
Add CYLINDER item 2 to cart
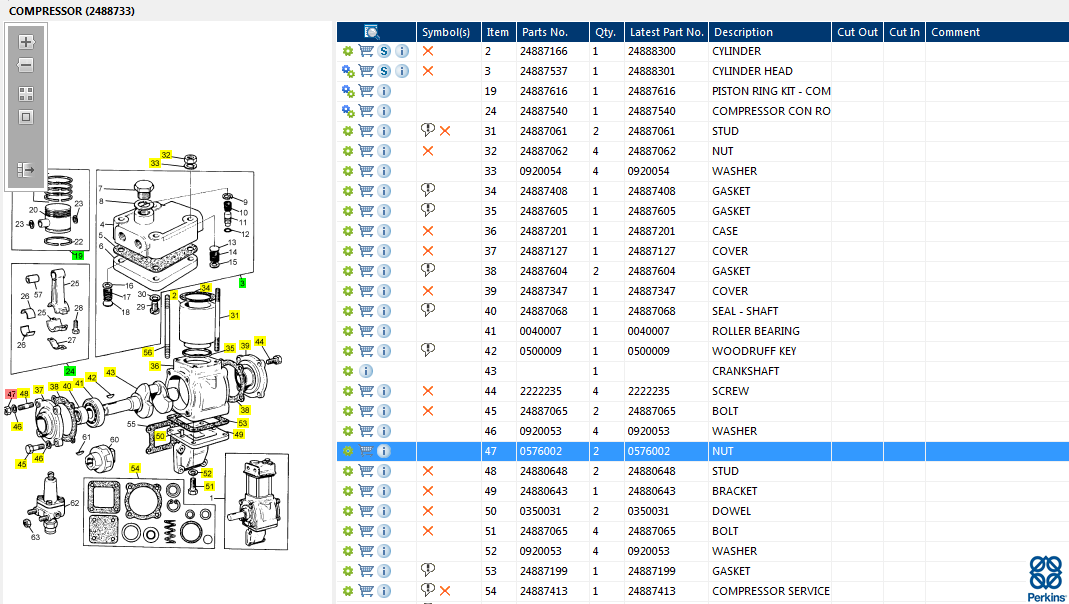366,51
